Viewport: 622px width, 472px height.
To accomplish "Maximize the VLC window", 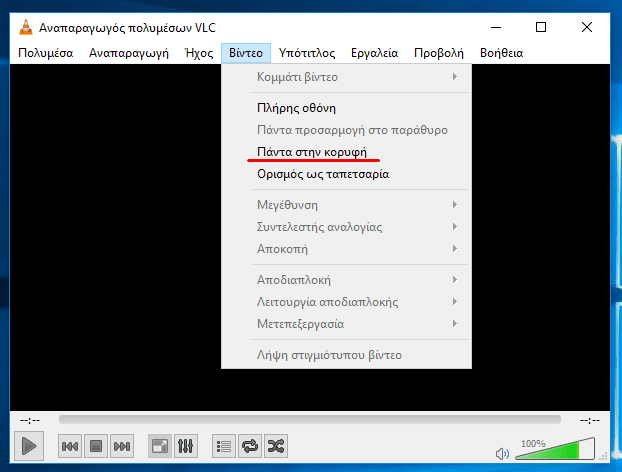I will coord(541,27).
